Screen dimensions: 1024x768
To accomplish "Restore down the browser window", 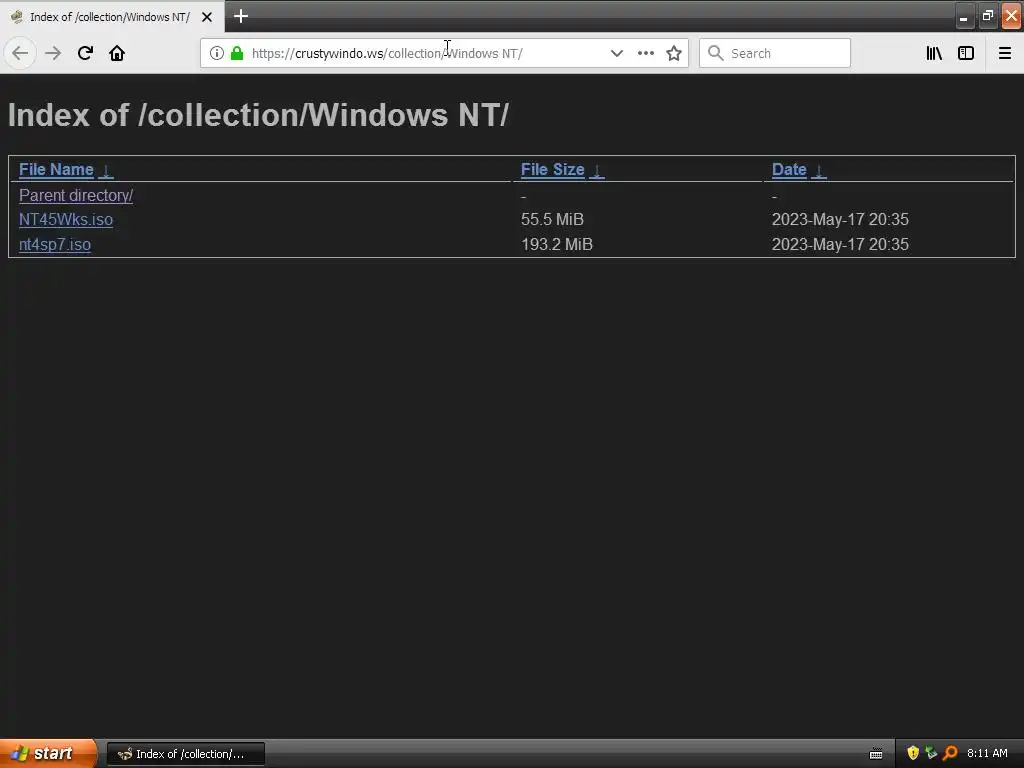I will [x=987, y=16].
